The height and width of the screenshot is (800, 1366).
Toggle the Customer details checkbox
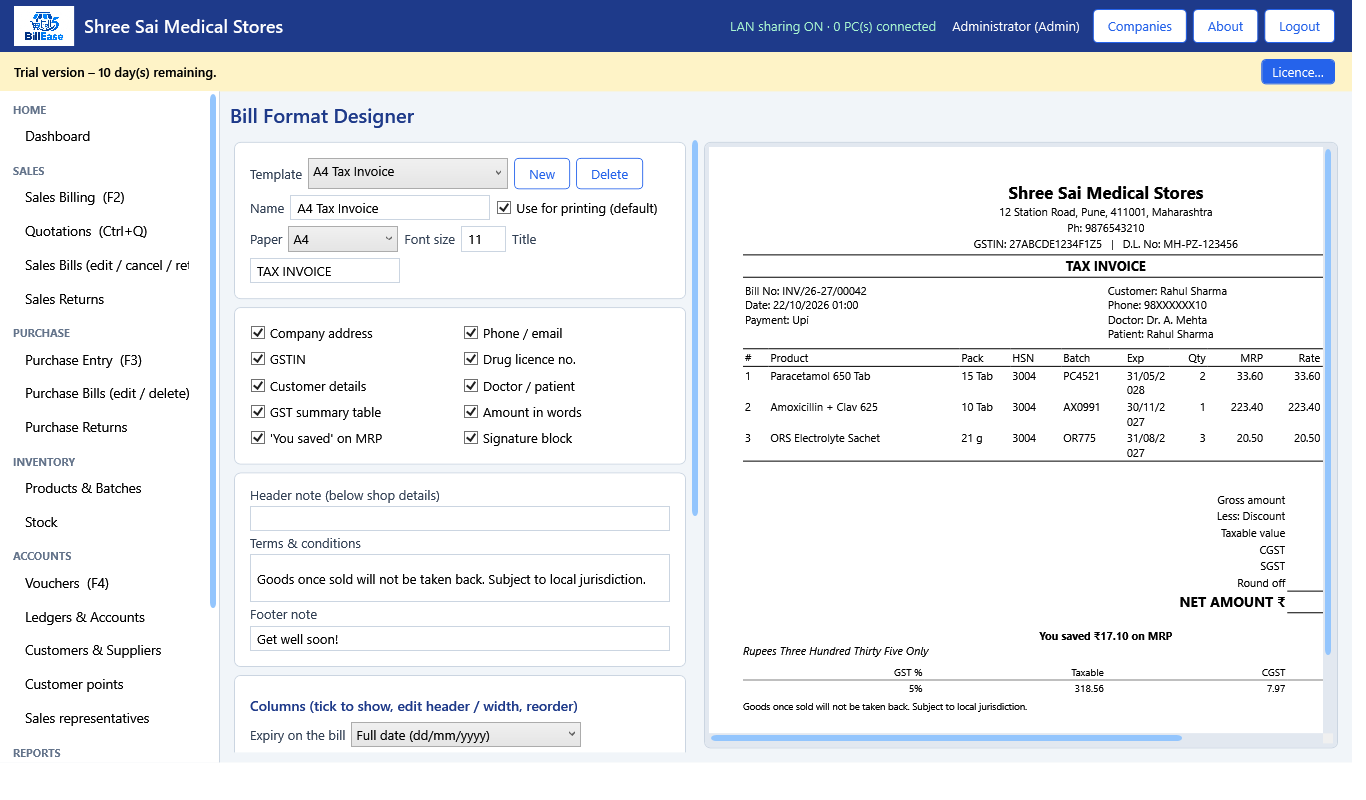click(258, 386)
